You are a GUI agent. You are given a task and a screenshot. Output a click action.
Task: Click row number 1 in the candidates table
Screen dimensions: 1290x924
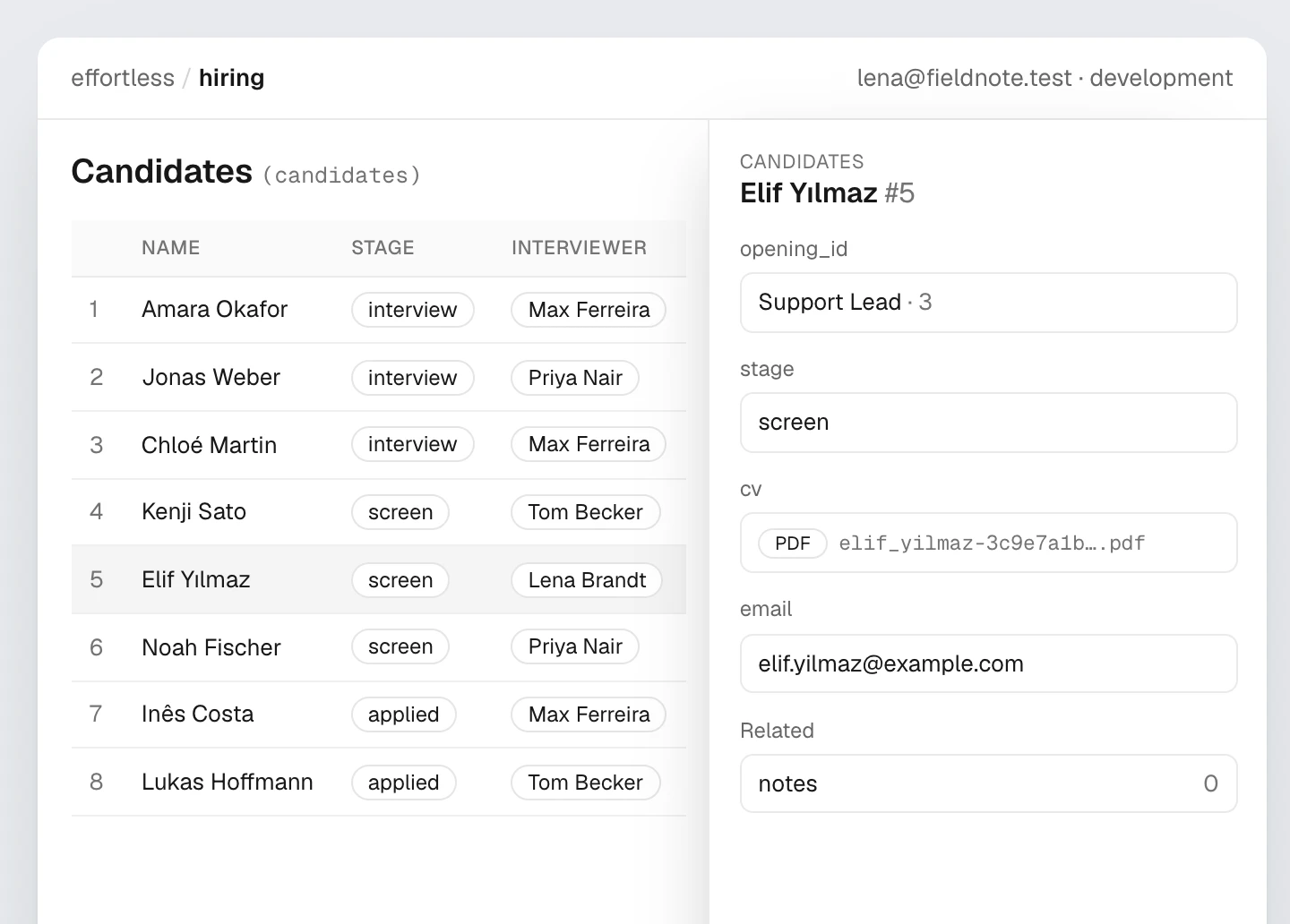[93, 310]
